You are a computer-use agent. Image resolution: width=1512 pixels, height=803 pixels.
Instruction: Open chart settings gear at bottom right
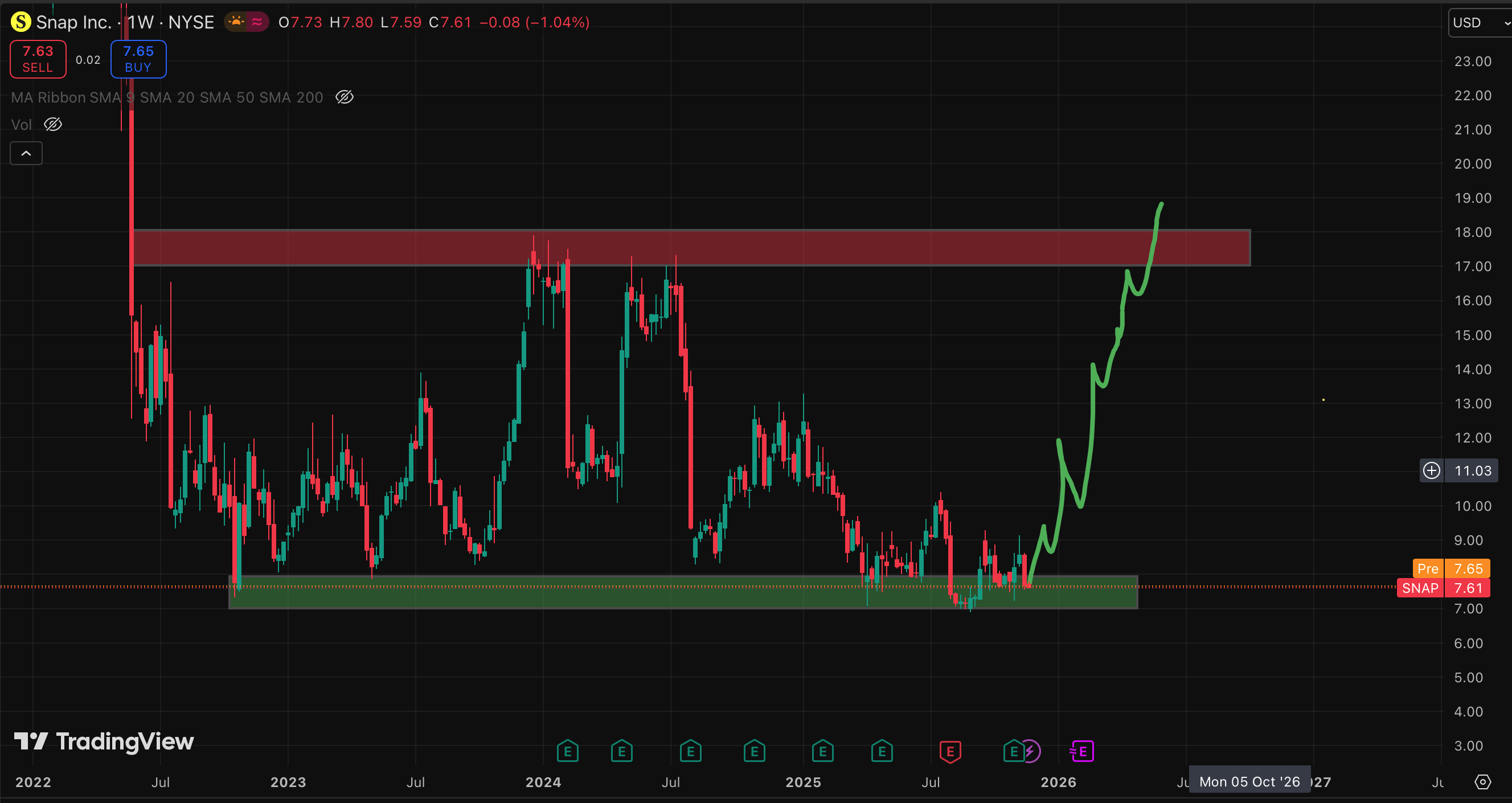click(x=1482, y=782)
